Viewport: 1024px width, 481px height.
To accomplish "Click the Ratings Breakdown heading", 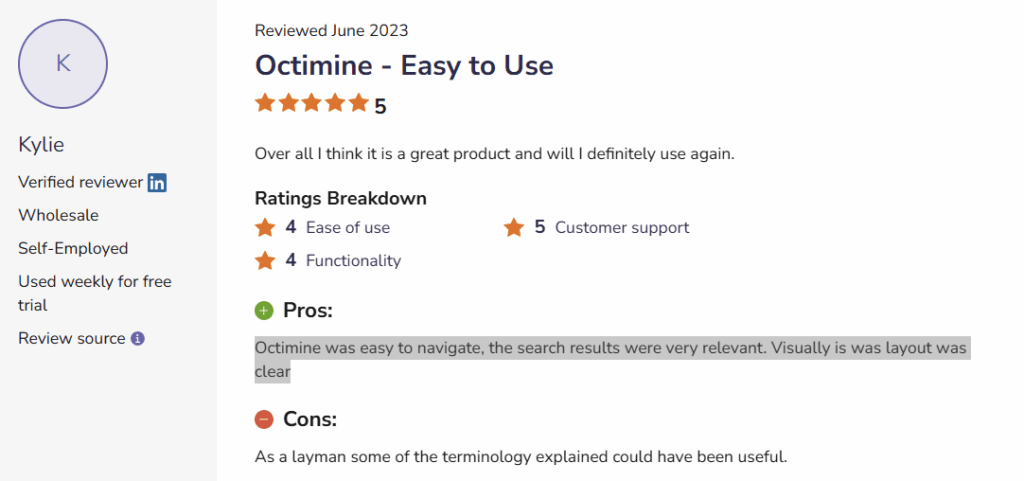I will click(340, 198).
